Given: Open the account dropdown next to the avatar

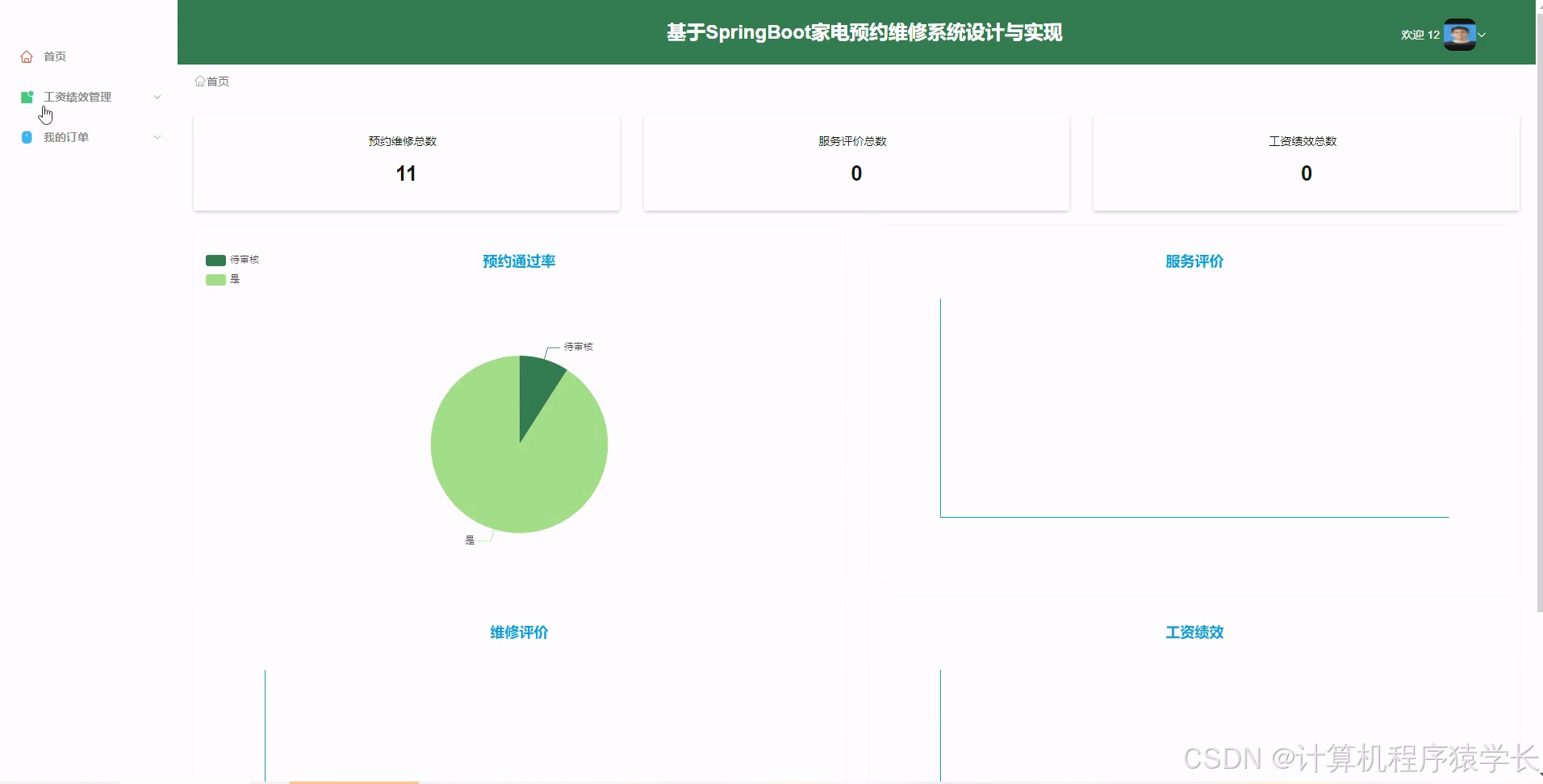Looking at the screenshot, I should click(x=1483, y=35).
